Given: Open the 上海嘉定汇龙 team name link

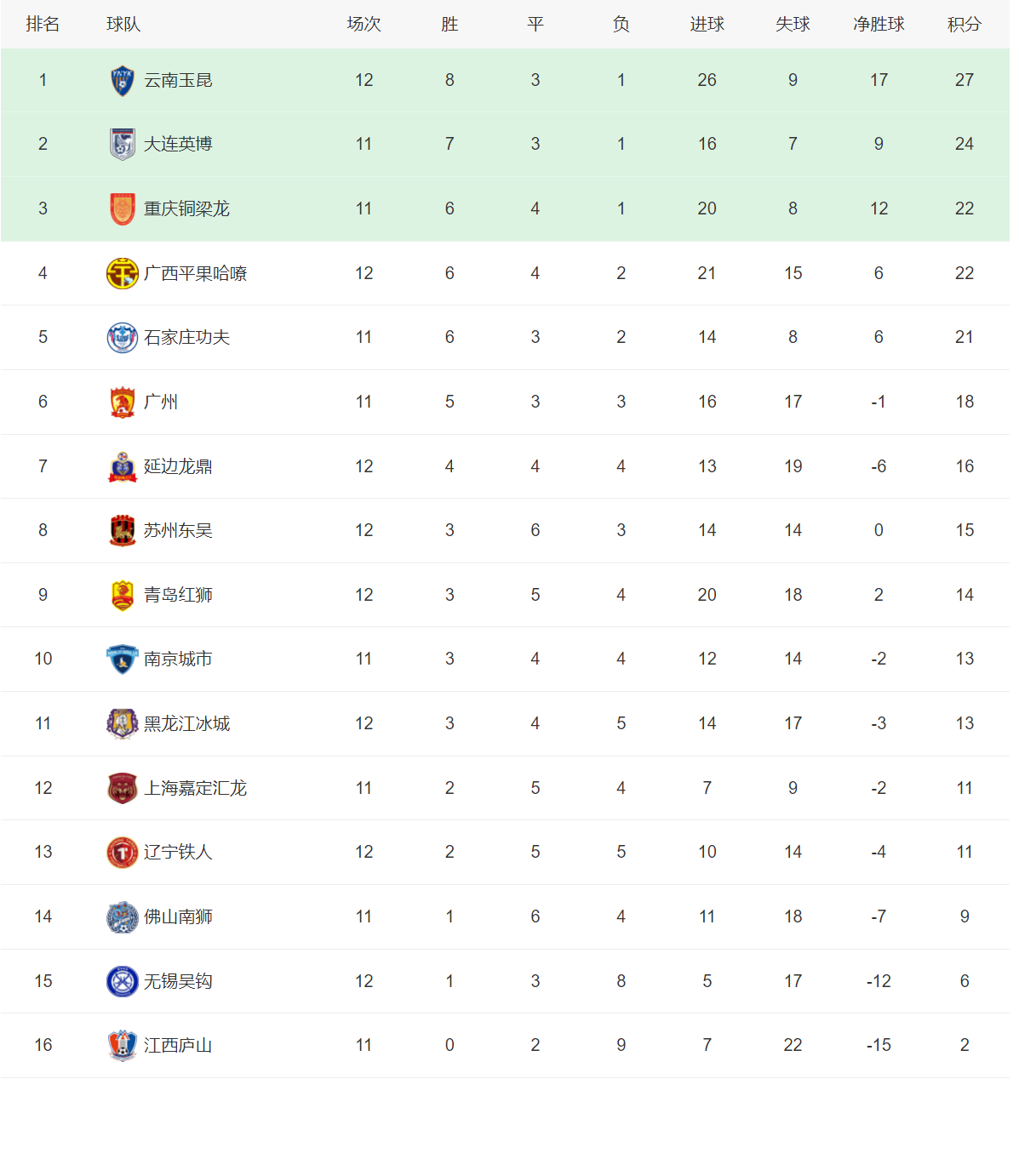Looking at the screenshot, I should click(195, 789).
